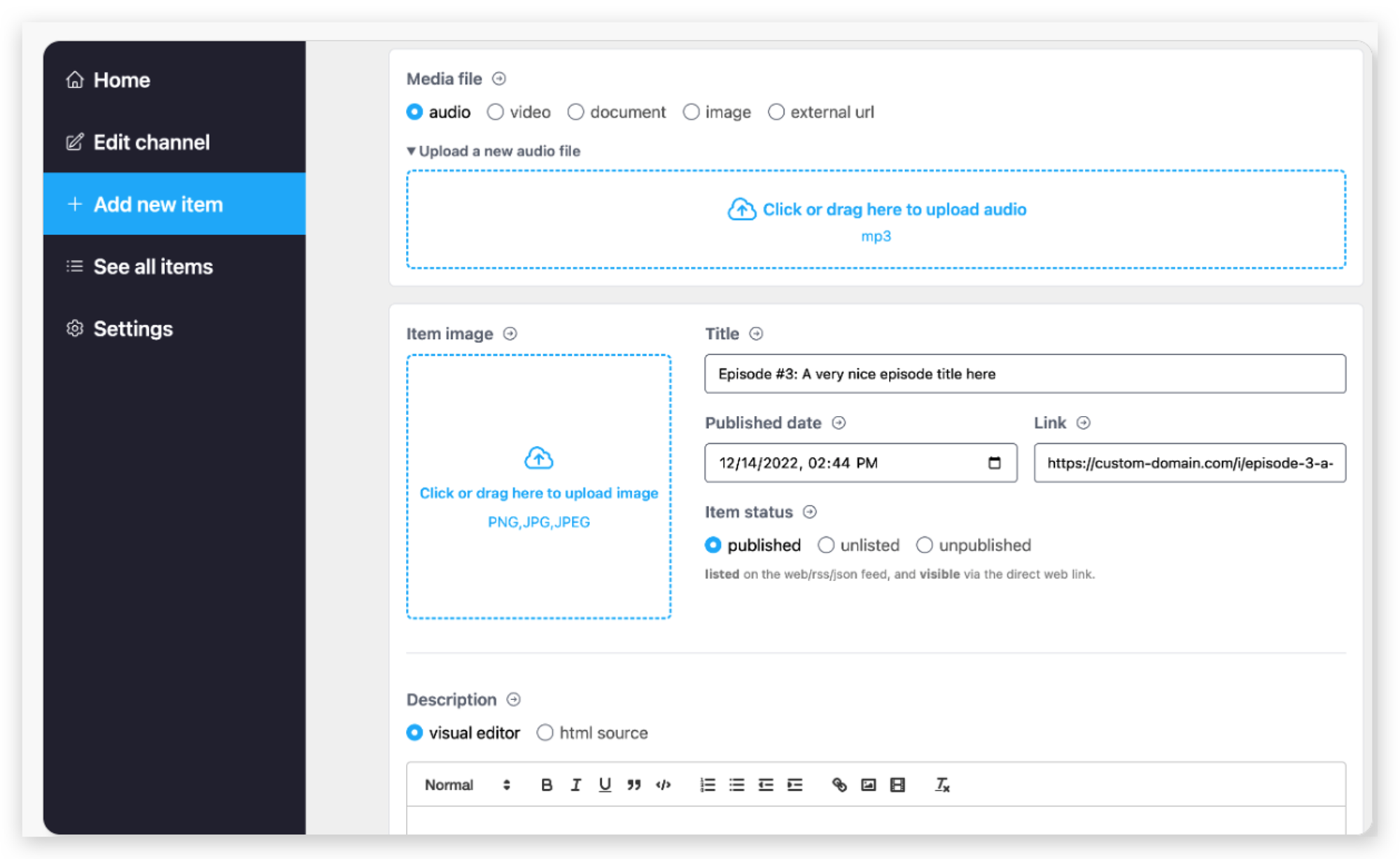Image resolution: width=1400 pixels, height=859 pixels.
Task: Set item status to unlisted
Action: 826,545
